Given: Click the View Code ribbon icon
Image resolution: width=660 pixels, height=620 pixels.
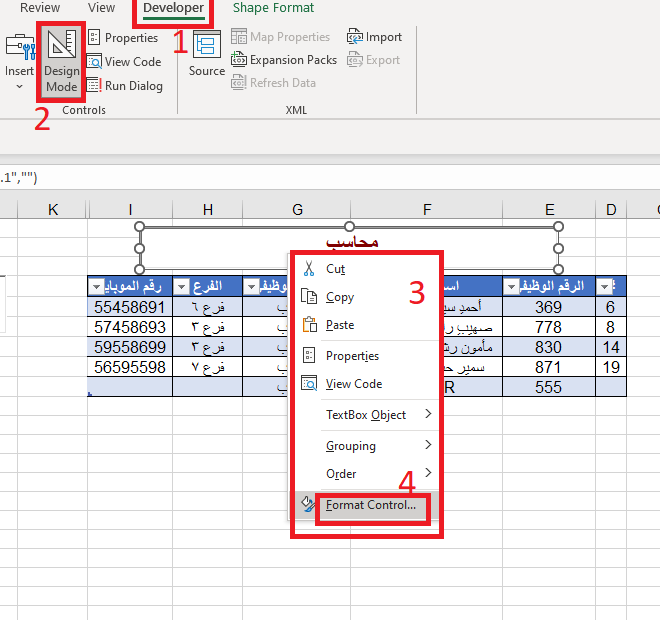Looking at the screenshot, I should click(94, 61).
